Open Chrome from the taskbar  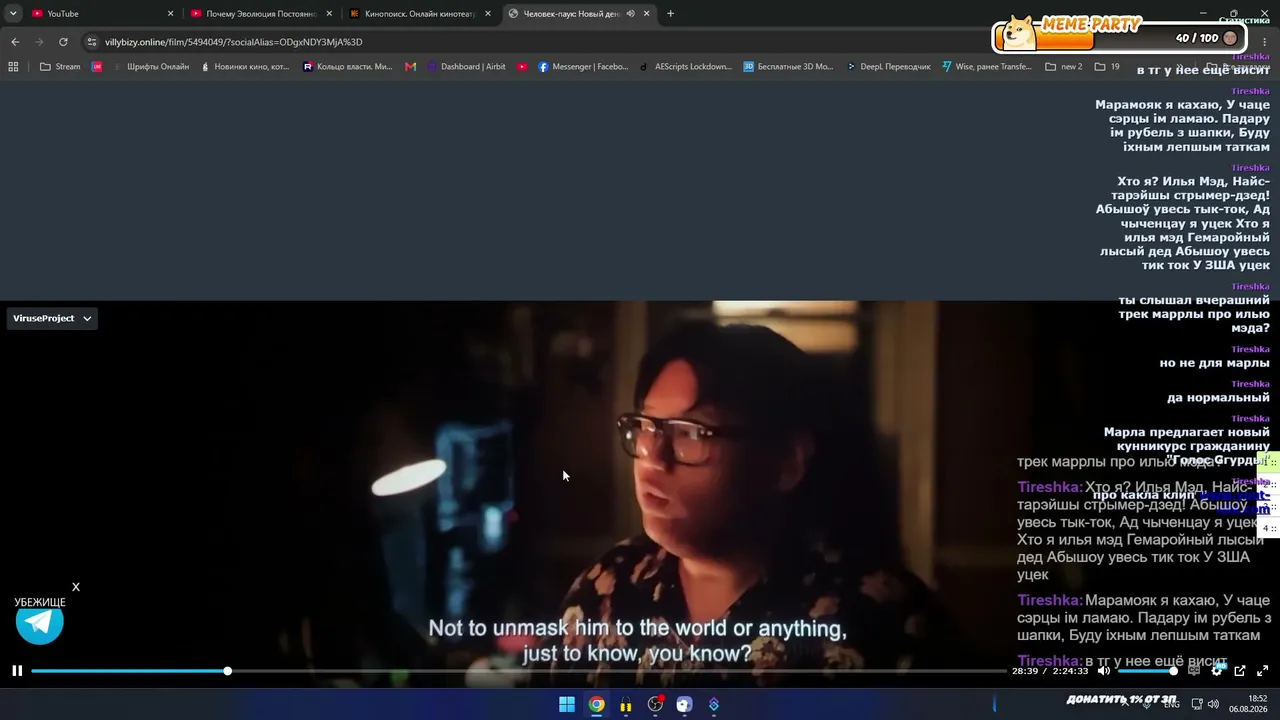click(x=596, y=705)
